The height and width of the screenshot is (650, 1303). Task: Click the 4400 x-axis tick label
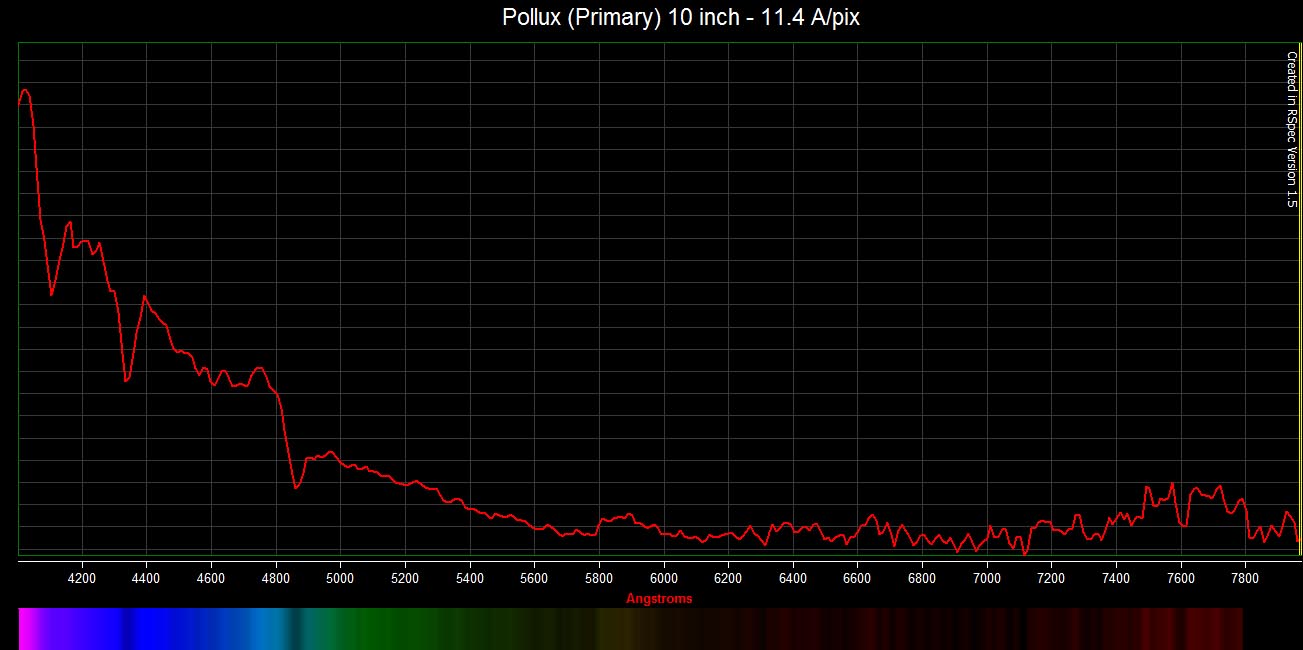point(146,578)
